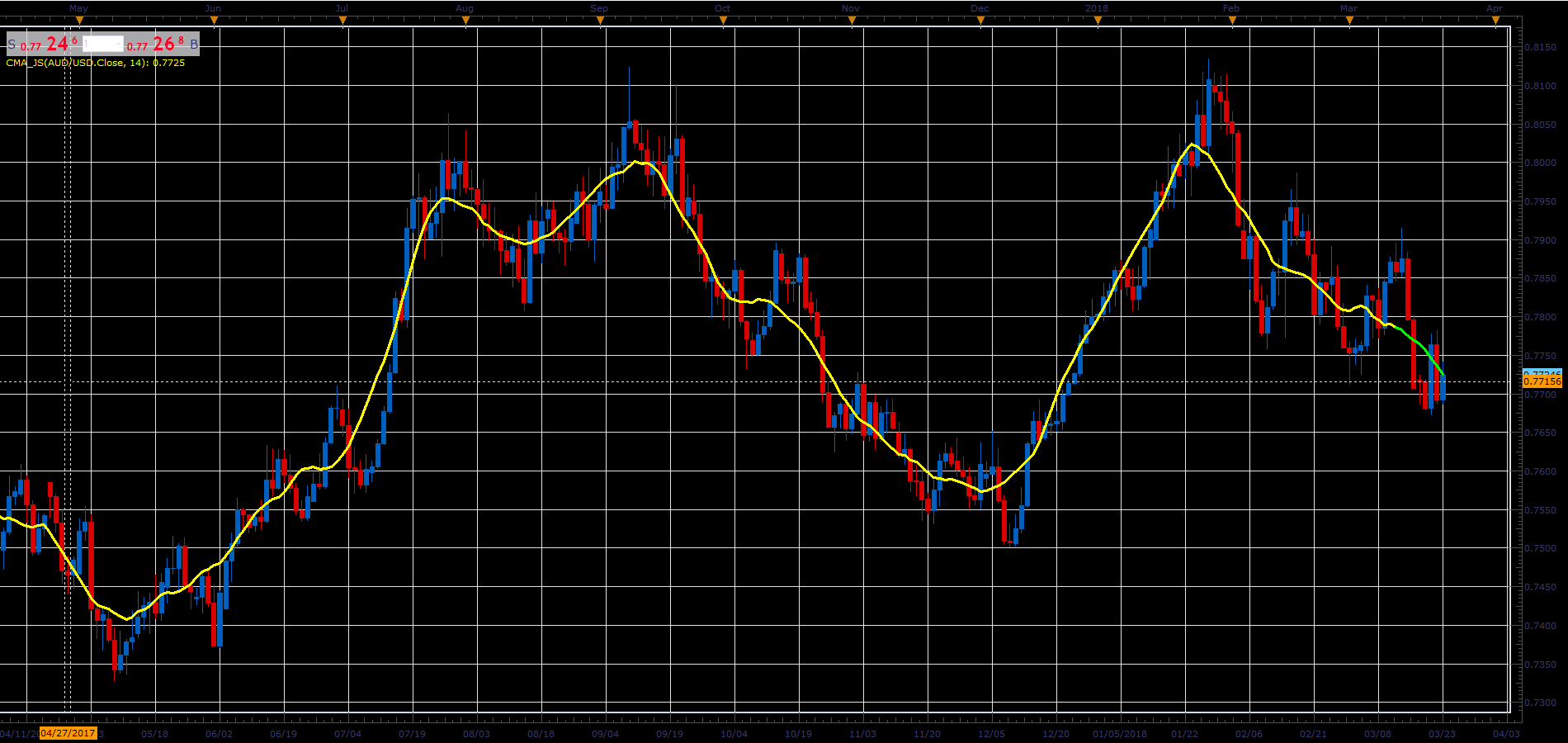Viewport: 1568px width, 743px height.
Task: Click the Apr month marker triangle
Action: click(x=1495, y=21)
